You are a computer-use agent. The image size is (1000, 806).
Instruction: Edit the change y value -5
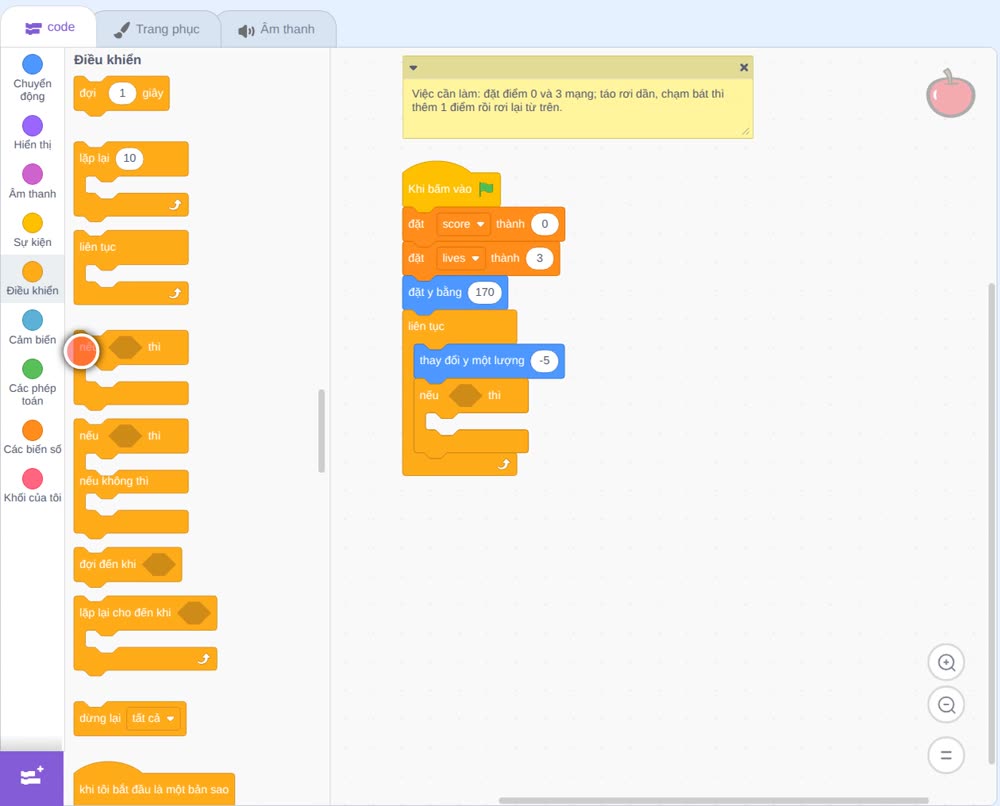click(x=544, y=361)
